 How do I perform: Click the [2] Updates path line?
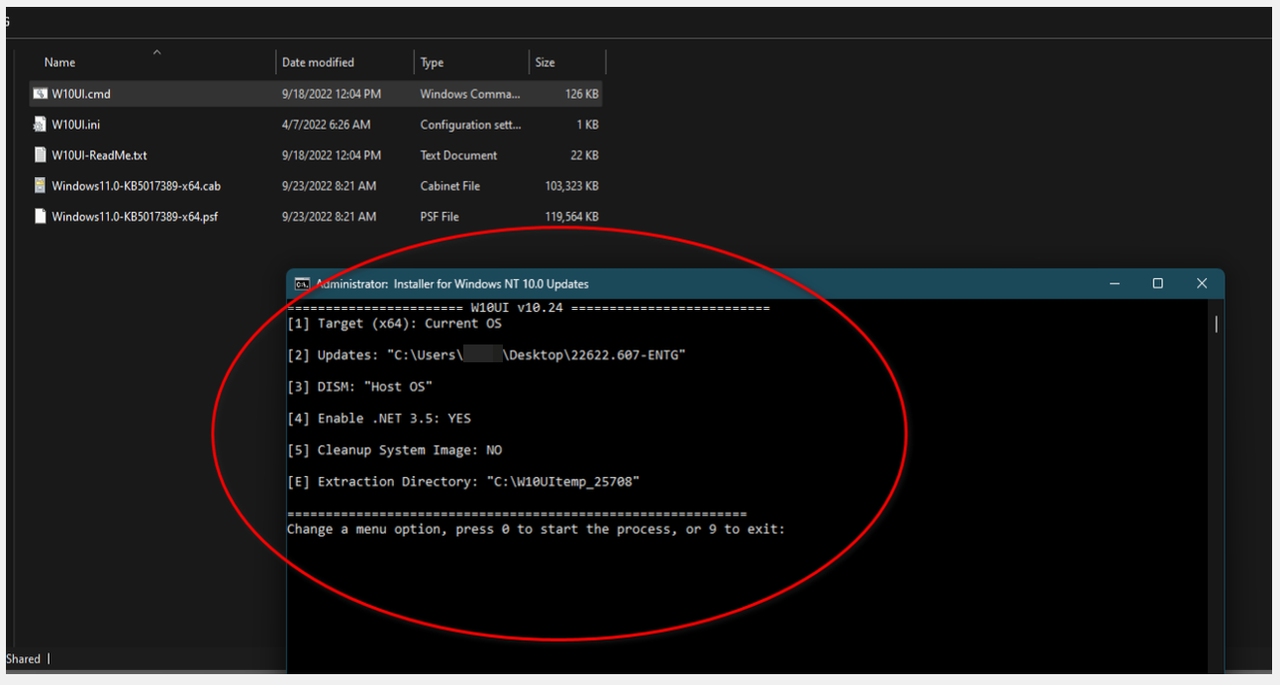coord(486,355)
